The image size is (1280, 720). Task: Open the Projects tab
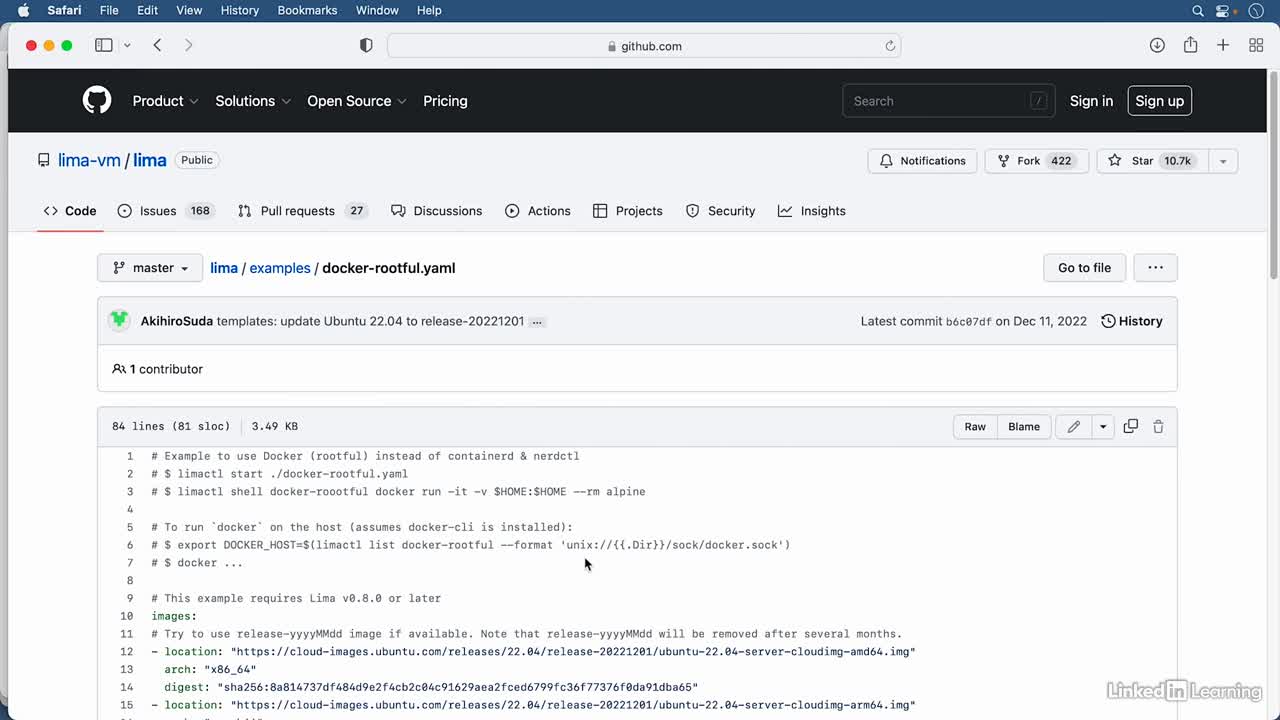628,211
